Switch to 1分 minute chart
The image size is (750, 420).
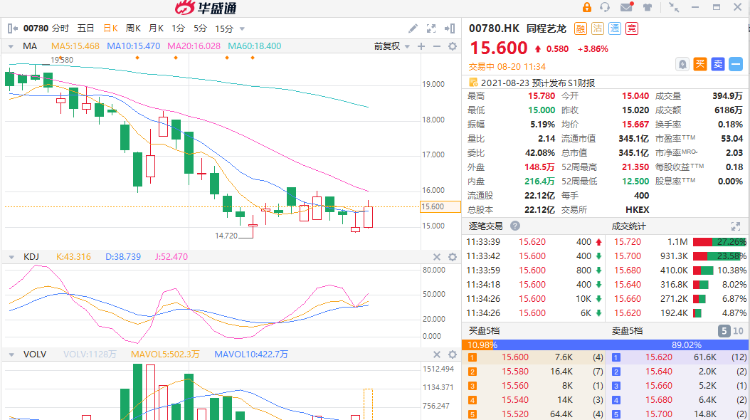click(178, 29)
